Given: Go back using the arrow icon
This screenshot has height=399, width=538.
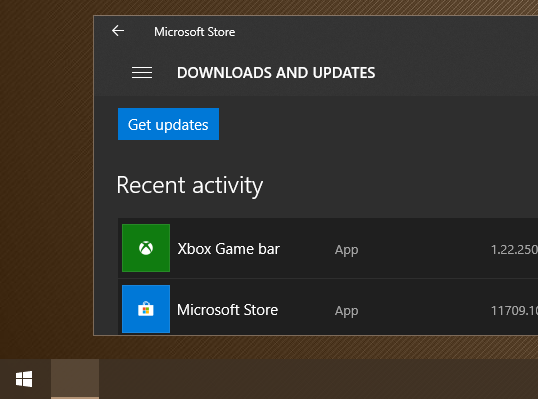Looking at the screenshot, I should click(x=118, y=31).
